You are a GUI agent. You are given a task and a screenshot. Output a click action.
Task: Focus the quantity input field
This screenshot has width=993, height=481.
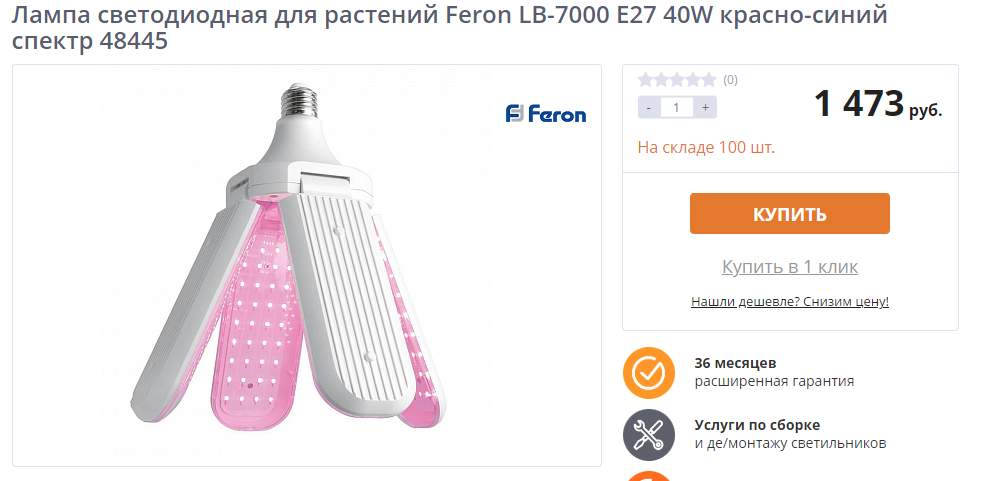coord(677,107)
